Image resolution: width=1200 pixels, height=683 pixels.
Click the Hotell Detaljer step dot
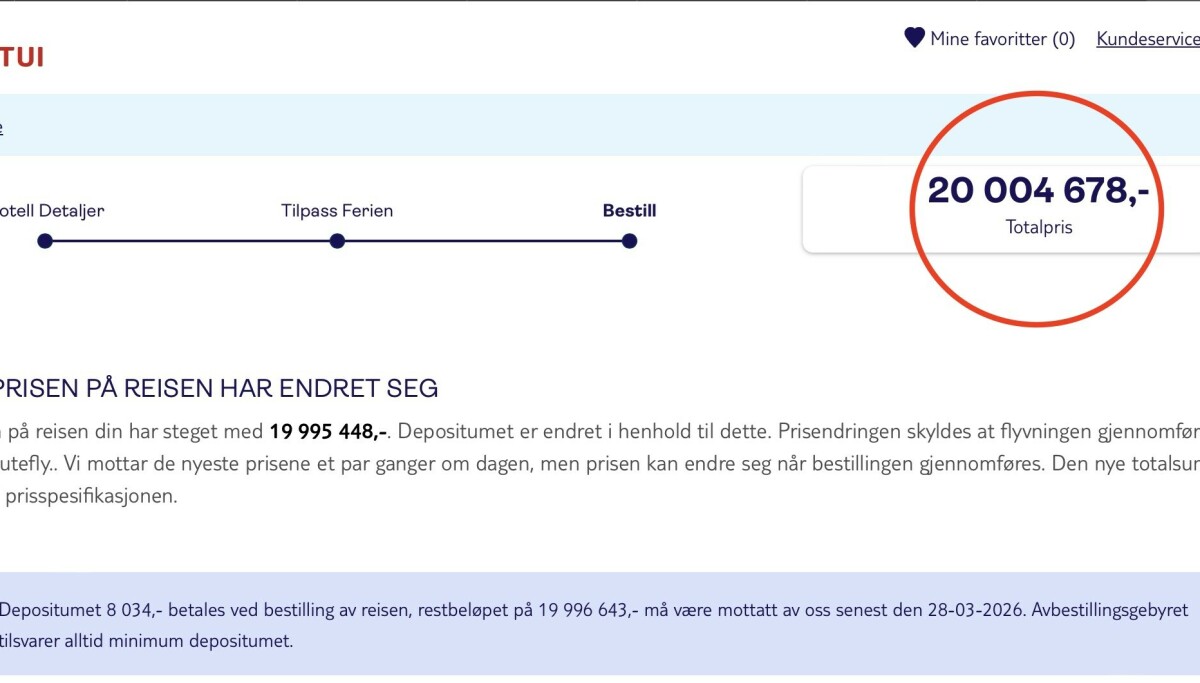43,241
